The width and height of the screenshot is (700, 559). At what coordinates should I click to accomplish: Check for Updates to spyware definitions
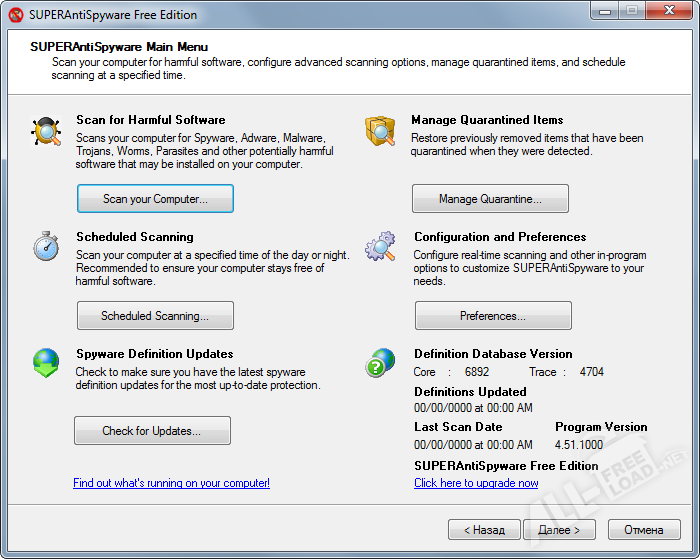tap(152, 431)
